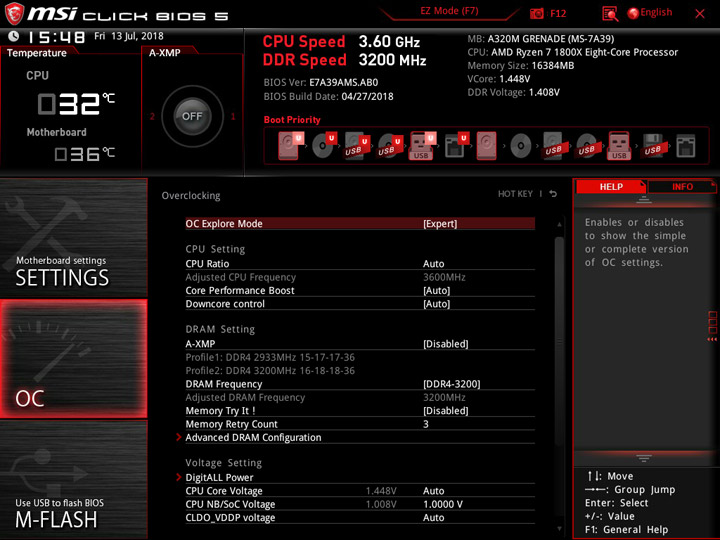Close the BIOS with the red X

700,13
